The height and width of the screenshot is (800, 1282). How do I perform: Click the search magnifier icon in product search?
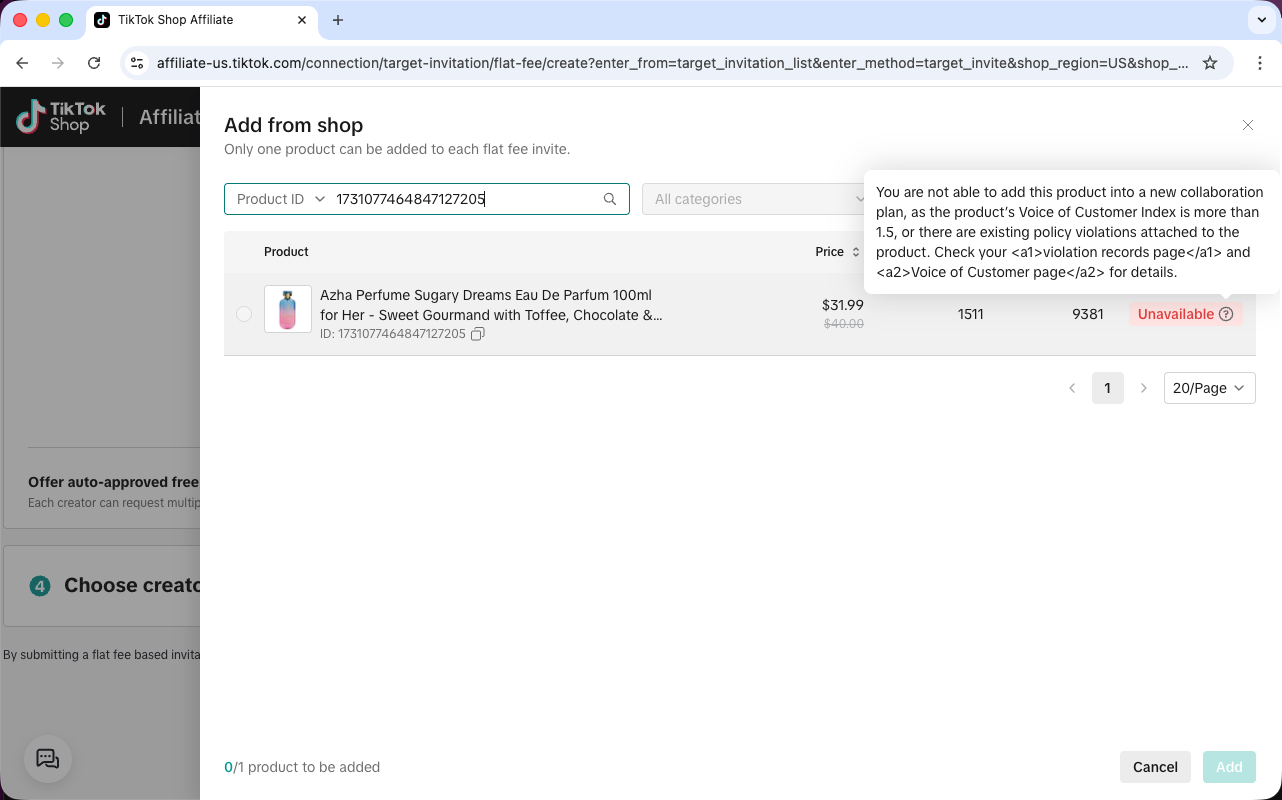(610, 199)
